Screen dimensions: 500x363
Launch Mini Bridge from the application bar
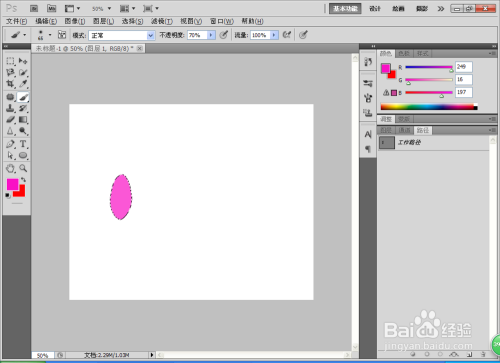coord(51,8)
